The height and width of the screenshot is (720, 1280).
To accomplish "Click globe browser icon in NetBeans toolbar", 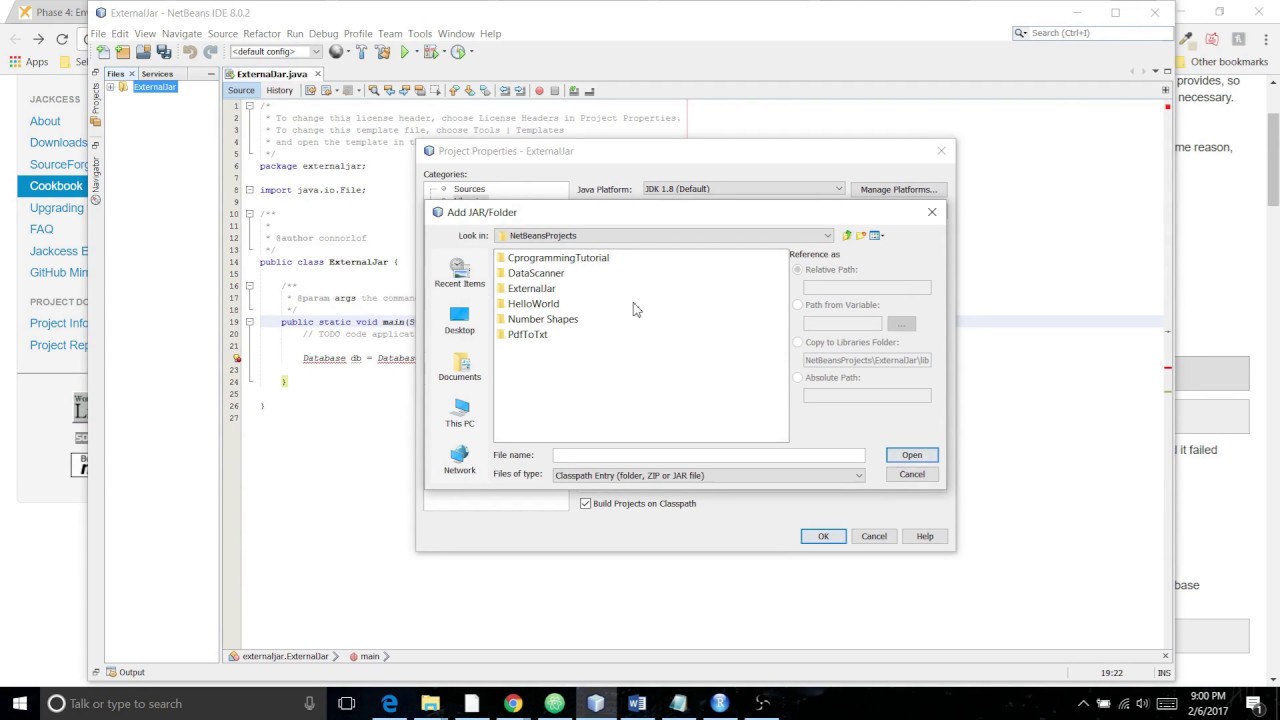I will pyautogui.click(x=336, y=52).
